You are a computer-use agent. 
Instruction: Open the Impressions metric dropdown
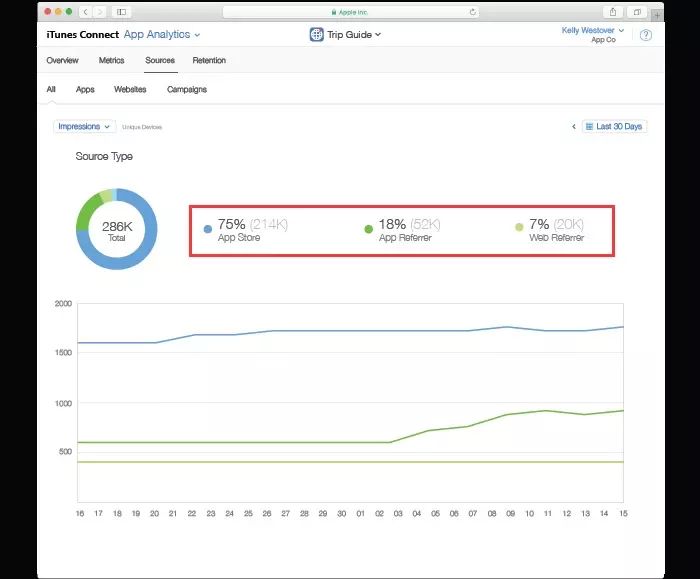[84, 127]
